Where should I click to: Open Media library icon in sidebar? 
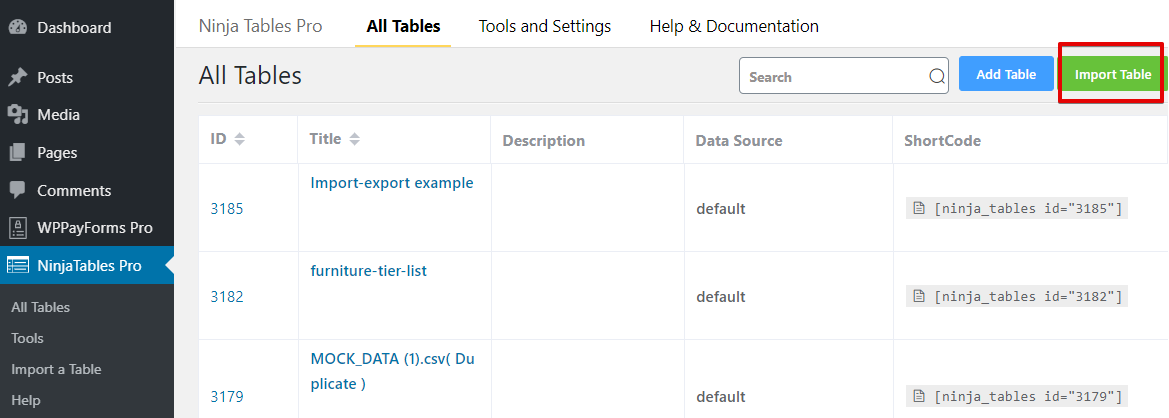17,115
